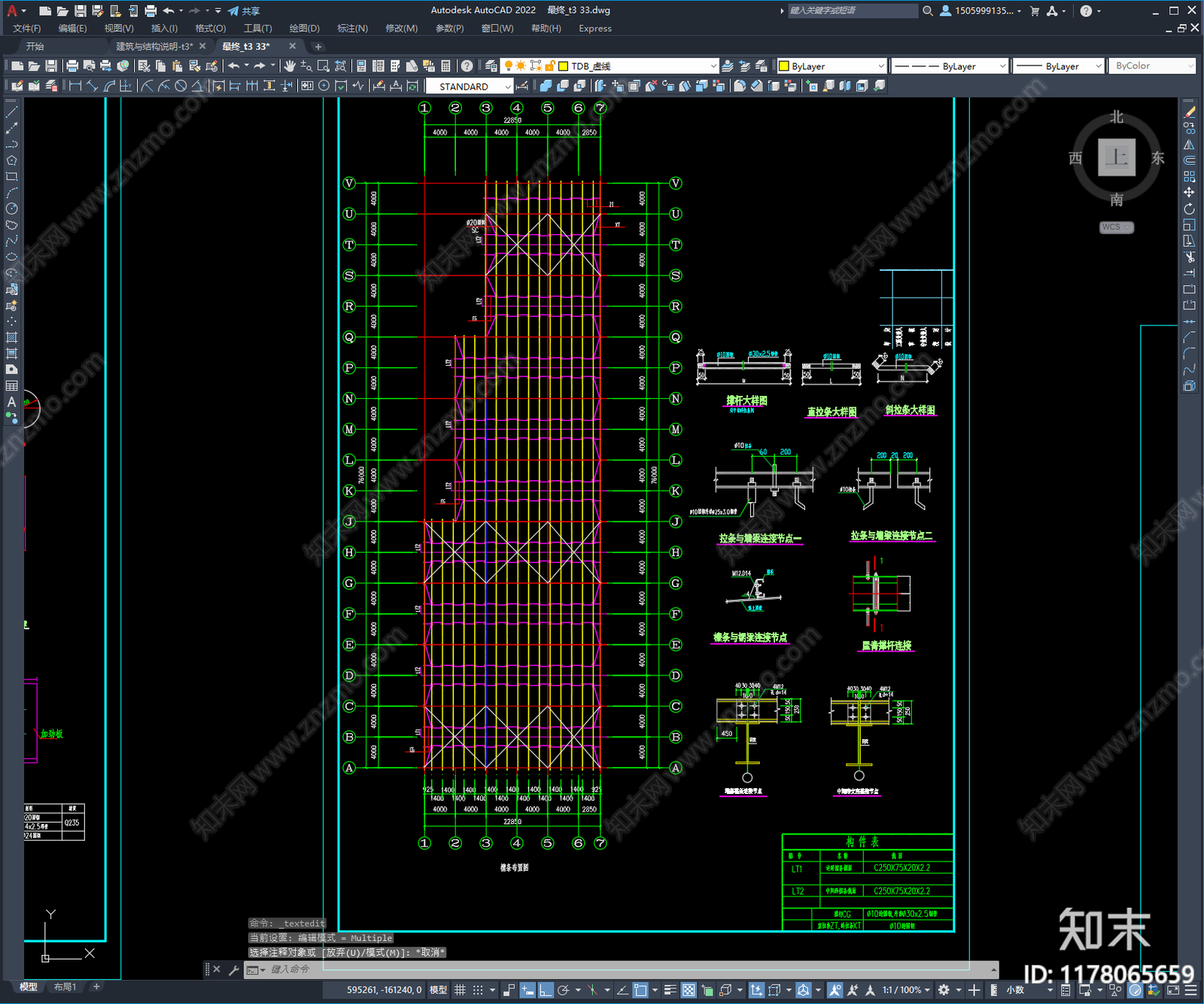
Task: Toggle snap mode in status bar
Action: pos(478,990)
